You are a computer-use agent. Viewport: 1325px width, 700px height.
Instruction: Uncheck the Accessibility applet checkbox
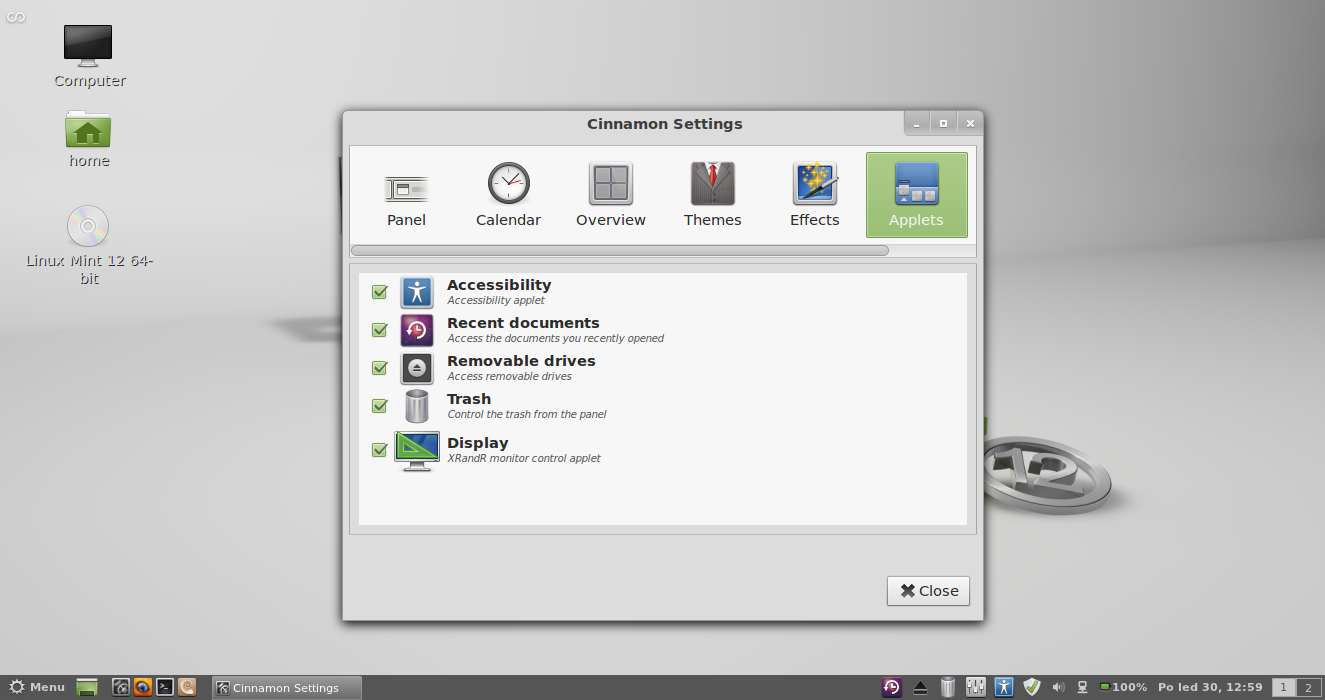pos(379,292)
